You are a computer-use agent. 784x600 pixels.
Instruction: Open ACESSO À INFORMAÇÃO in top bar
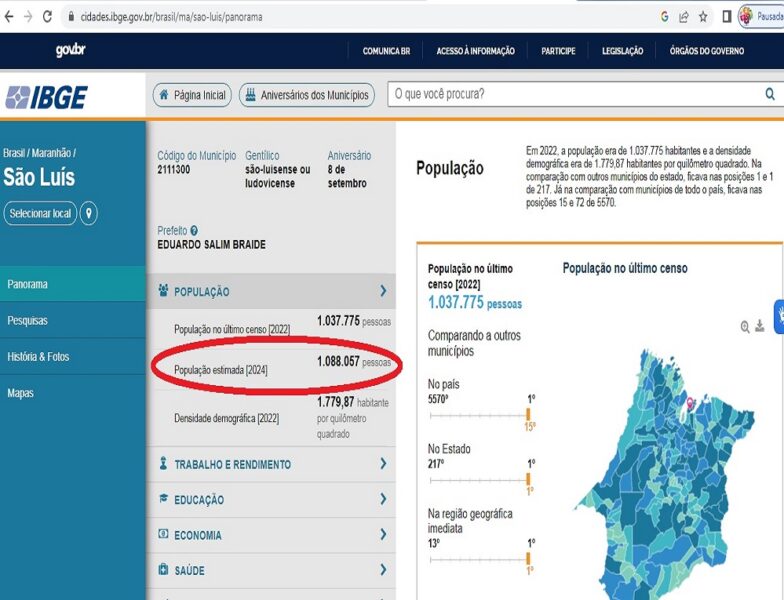point(476,51)
